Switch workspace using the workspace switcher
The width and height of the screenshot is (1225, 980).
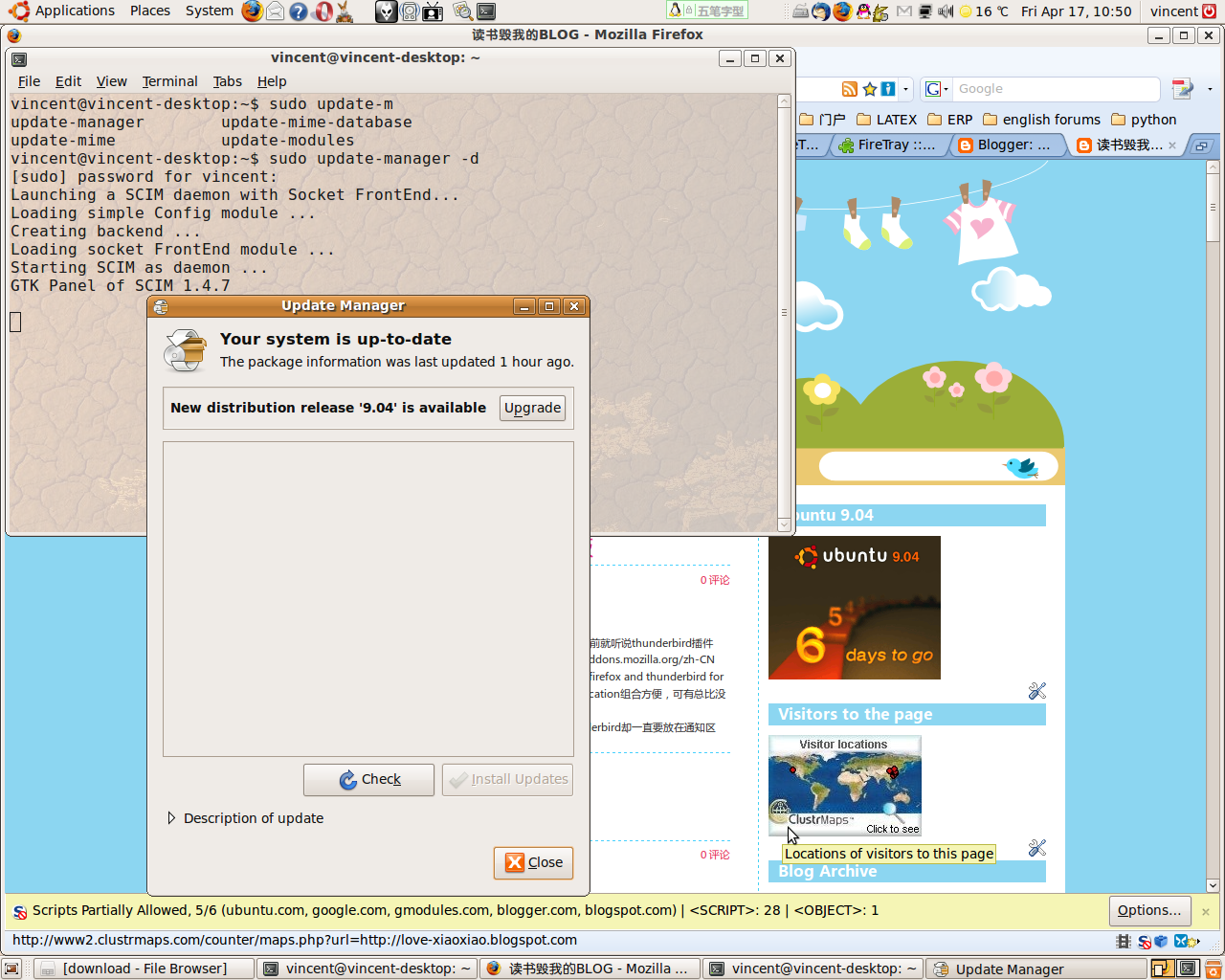[1175, 969]
